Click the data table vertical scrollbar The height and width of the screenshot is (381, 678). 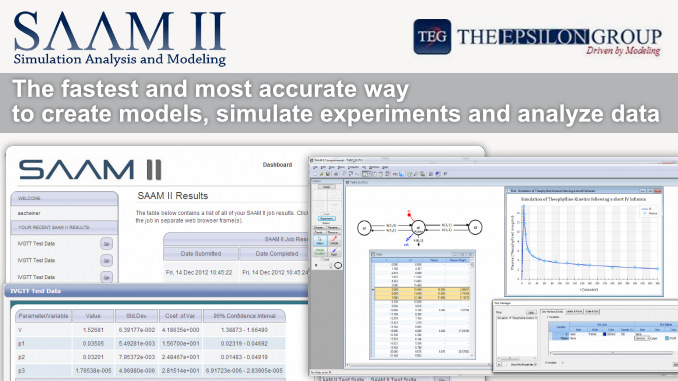(472, 307)
